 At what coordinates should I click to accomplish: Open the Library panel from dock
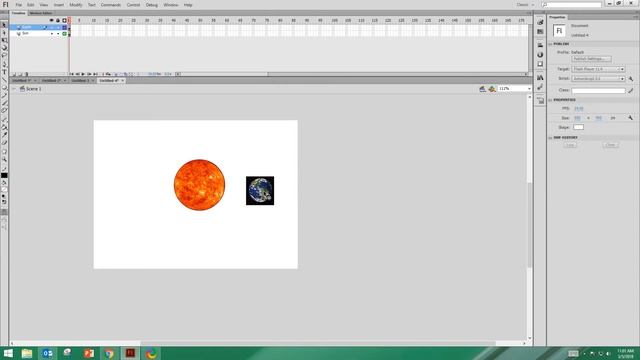tap(540, 78)
